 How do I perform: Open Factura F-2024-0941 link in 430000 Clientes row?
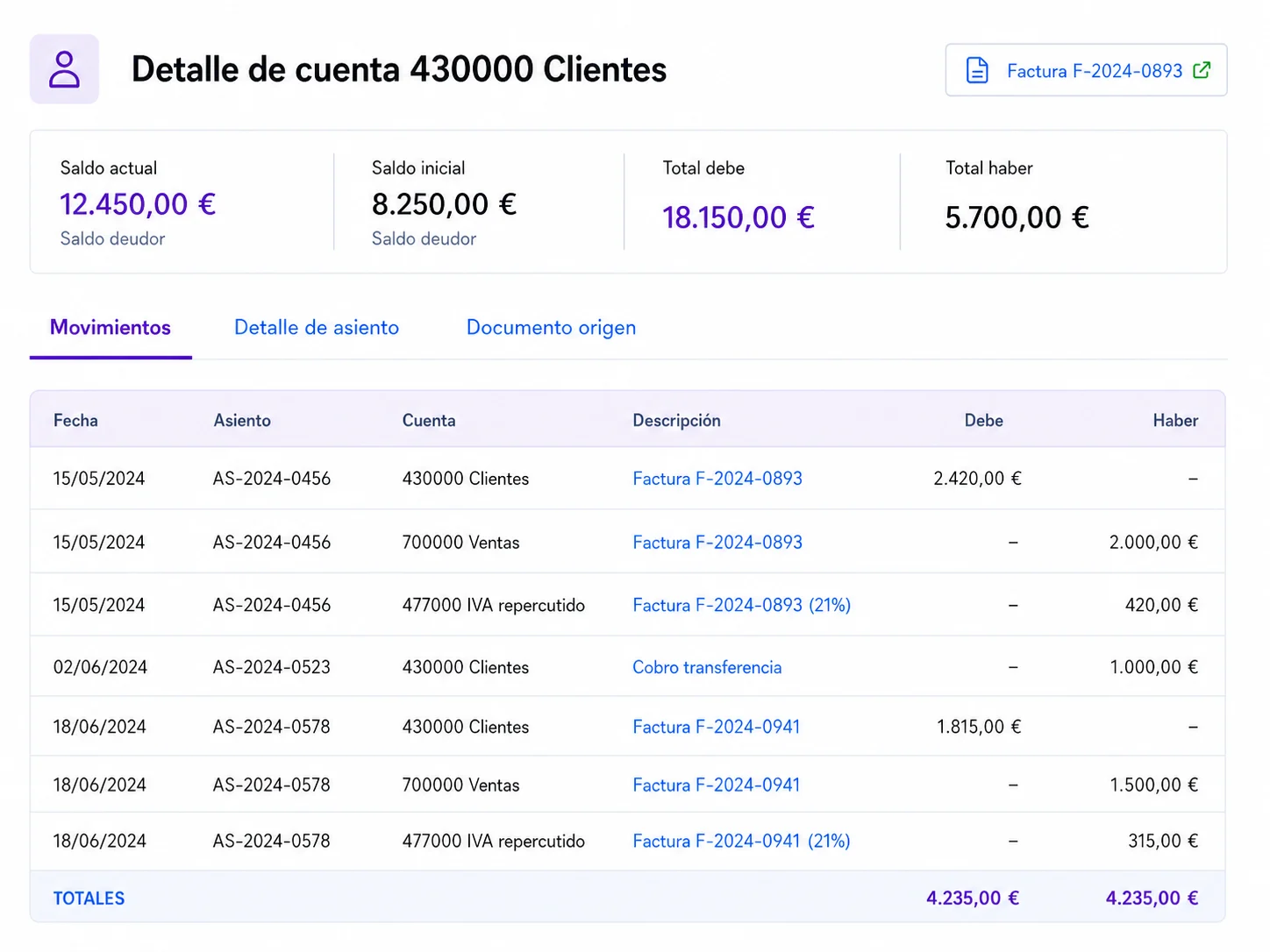pos(717,727)
